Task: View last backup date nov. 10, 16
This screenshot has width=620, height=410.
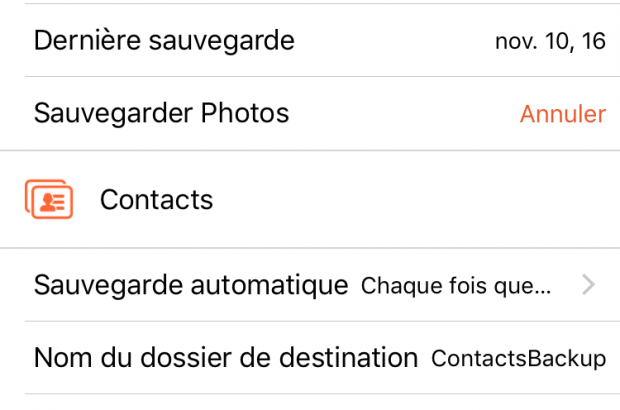Action: tap(550, 42)
